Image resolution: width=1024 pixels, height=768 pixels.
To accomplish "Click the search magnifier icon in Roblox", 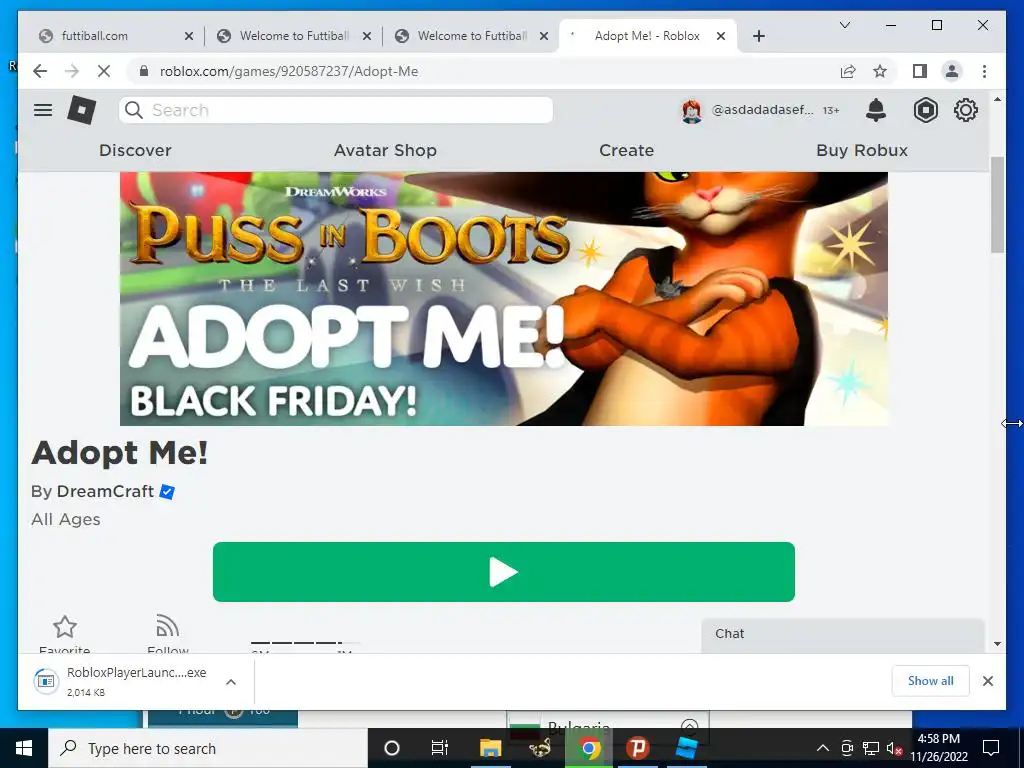I will tap(134, 110).
